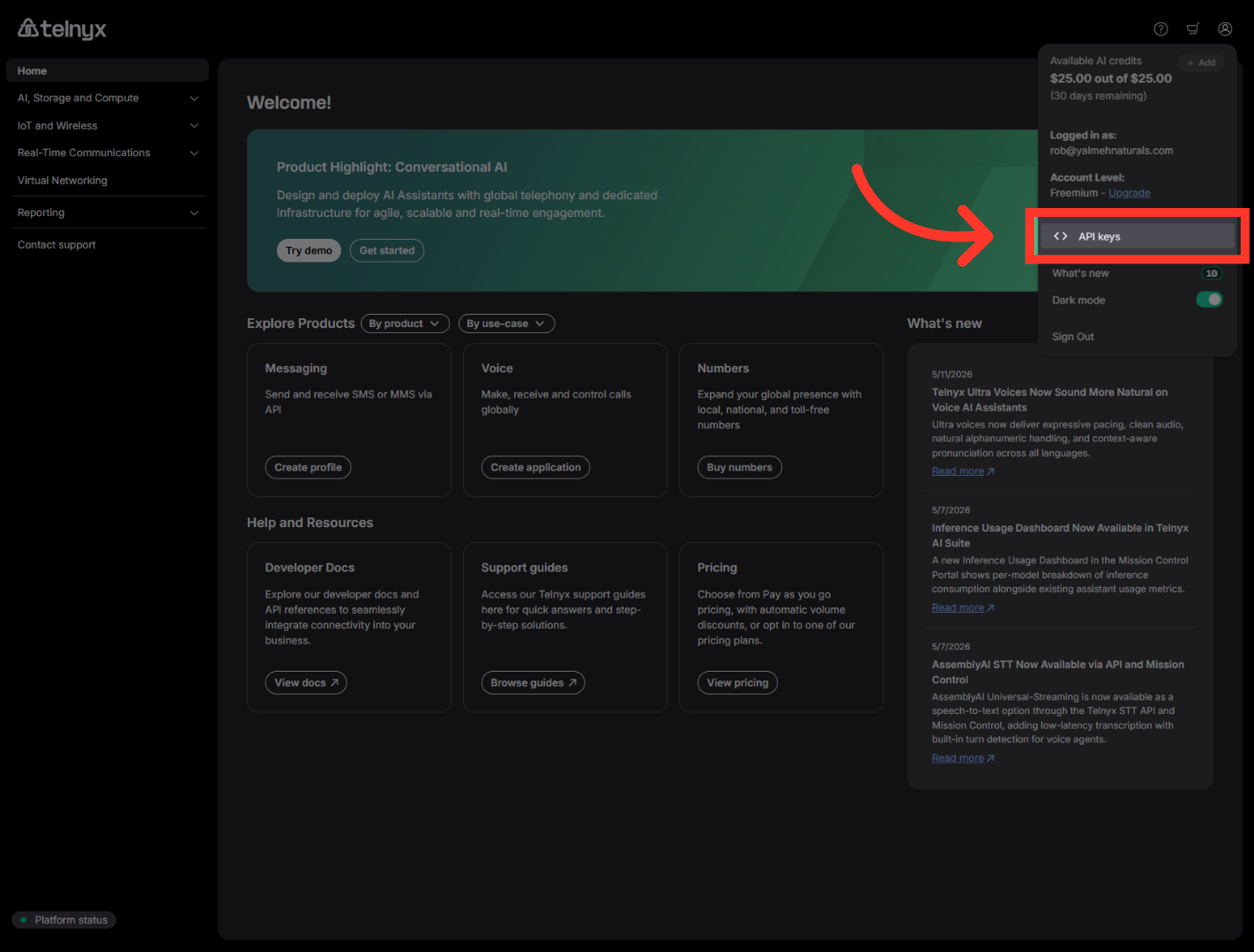1254x952 pixels.
Task: Click AssemblyAI STT Now Available headline
Action: [x=1058, y=673]
